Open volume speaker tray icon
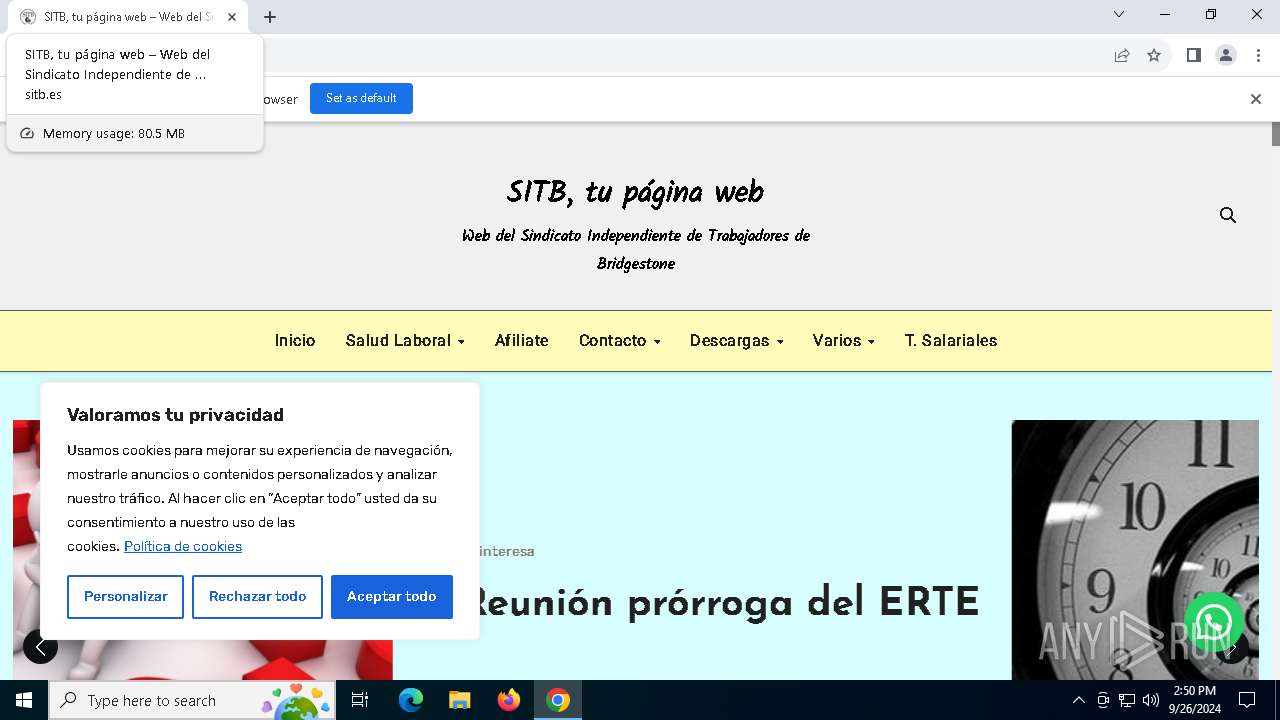Image resolution: width=1280 pixels, height=720 pixels. [x=1151, y=700]
